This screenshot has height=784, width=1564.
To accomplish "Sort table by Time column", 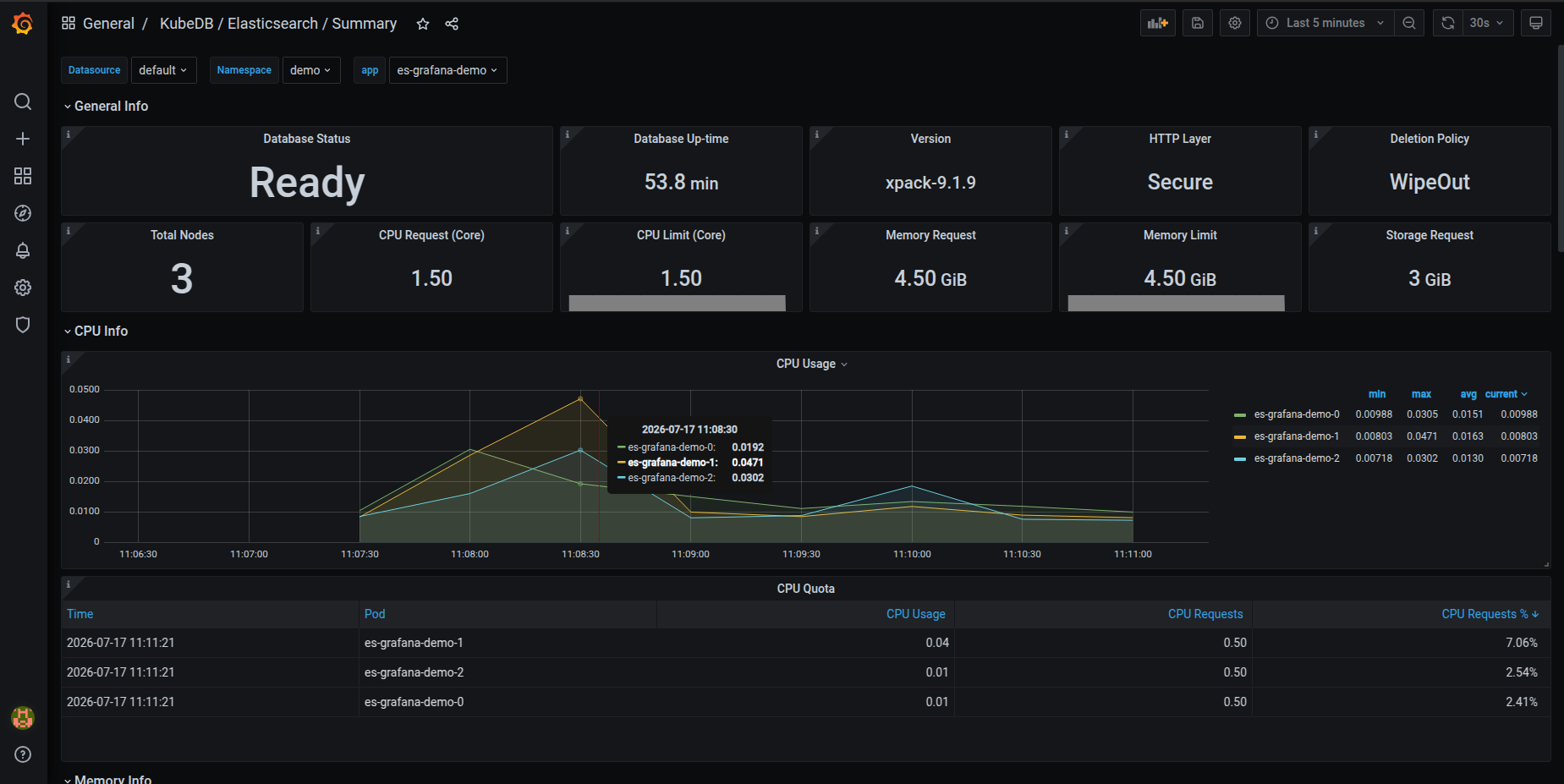I will [x=80, y=614].
